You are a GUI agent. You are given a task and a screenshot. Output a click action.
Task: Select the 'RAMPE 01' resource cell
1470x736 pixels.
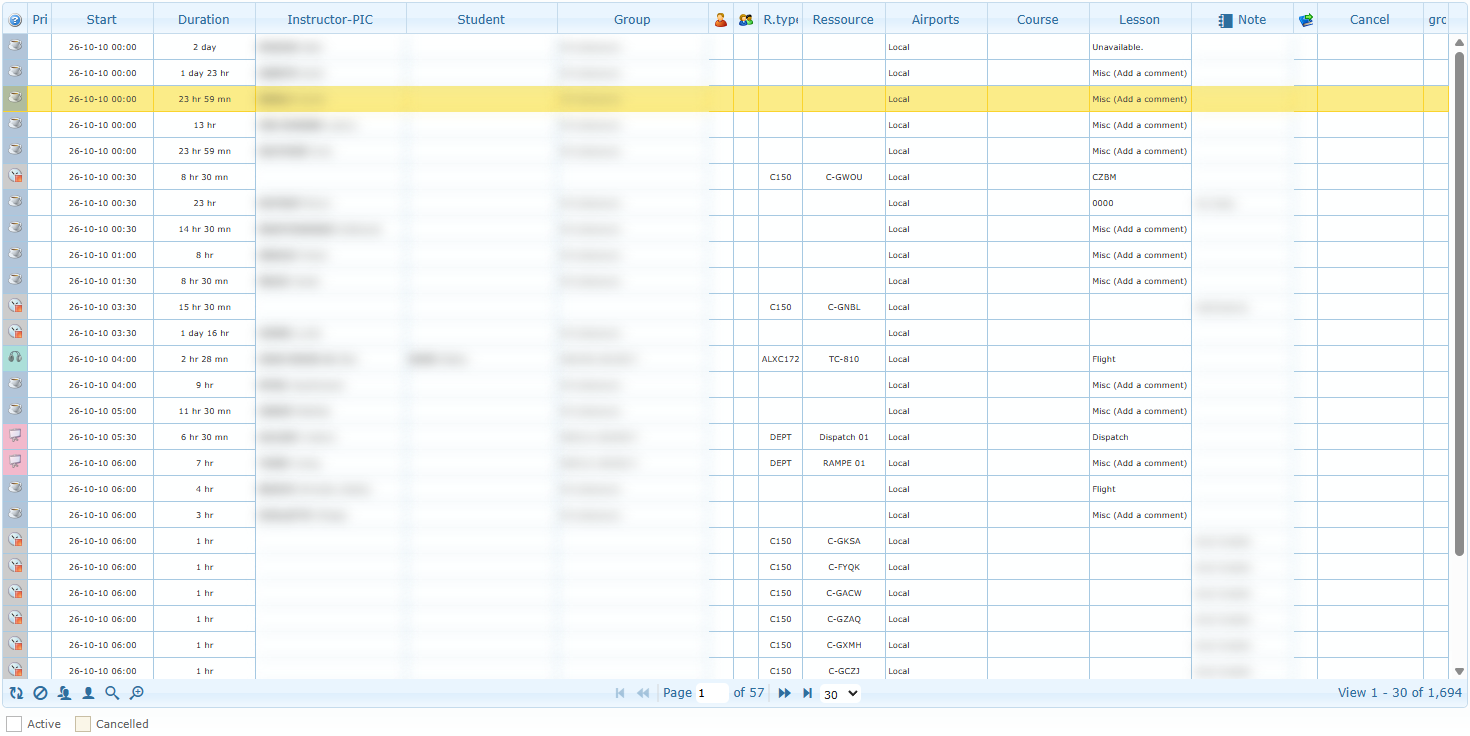(x=843, y=463)
